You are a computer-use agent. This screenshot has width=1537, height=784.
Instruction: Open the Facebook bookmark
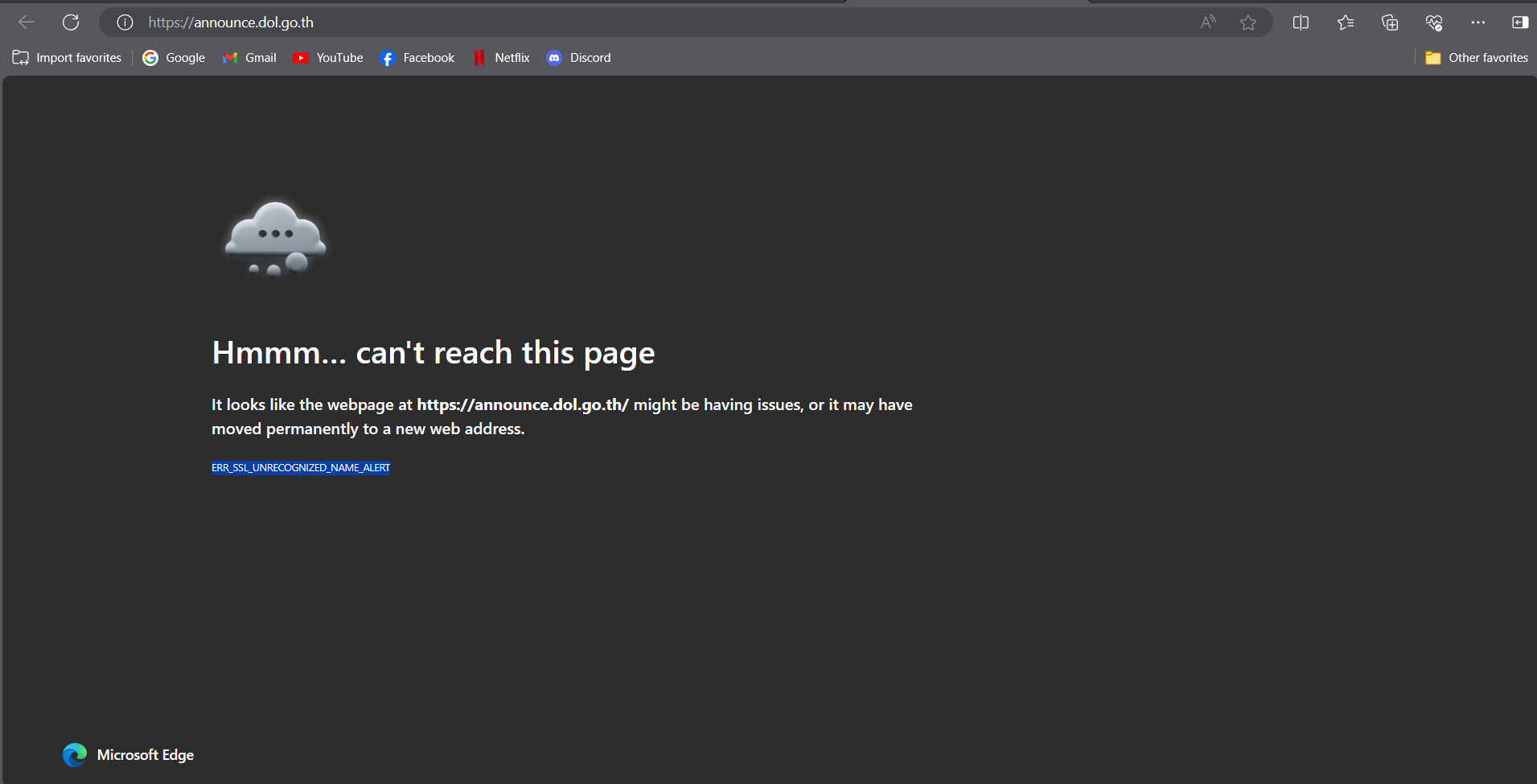coord(417,58)
